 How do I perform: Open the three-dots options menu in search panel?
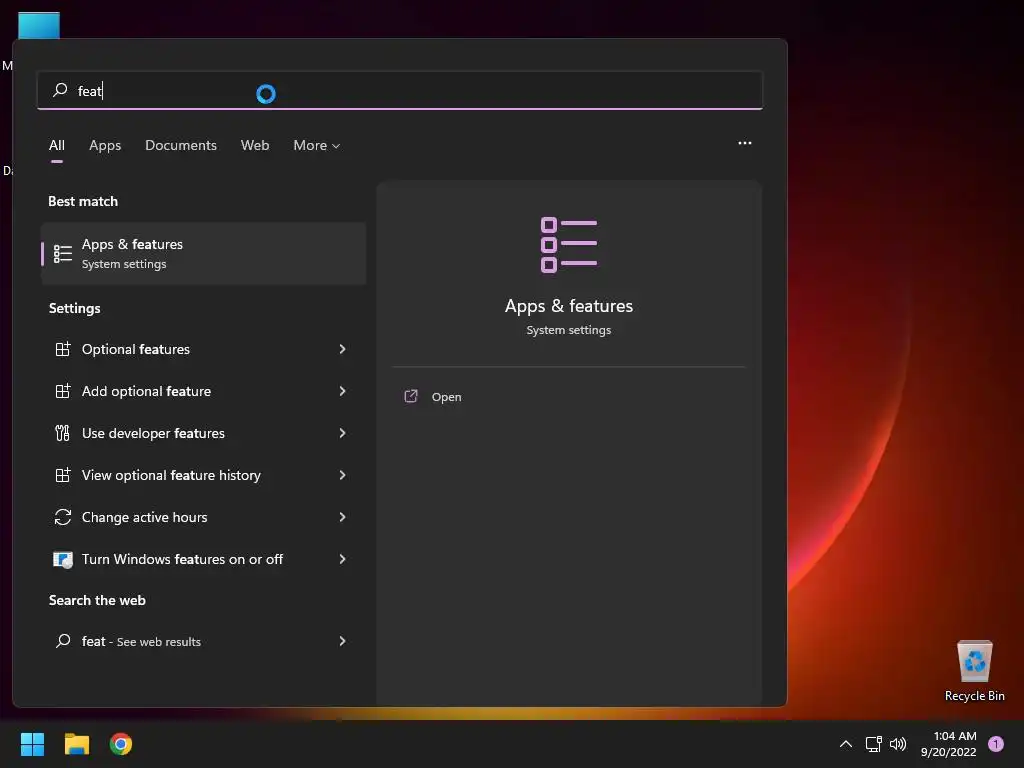tap(744, 143)
